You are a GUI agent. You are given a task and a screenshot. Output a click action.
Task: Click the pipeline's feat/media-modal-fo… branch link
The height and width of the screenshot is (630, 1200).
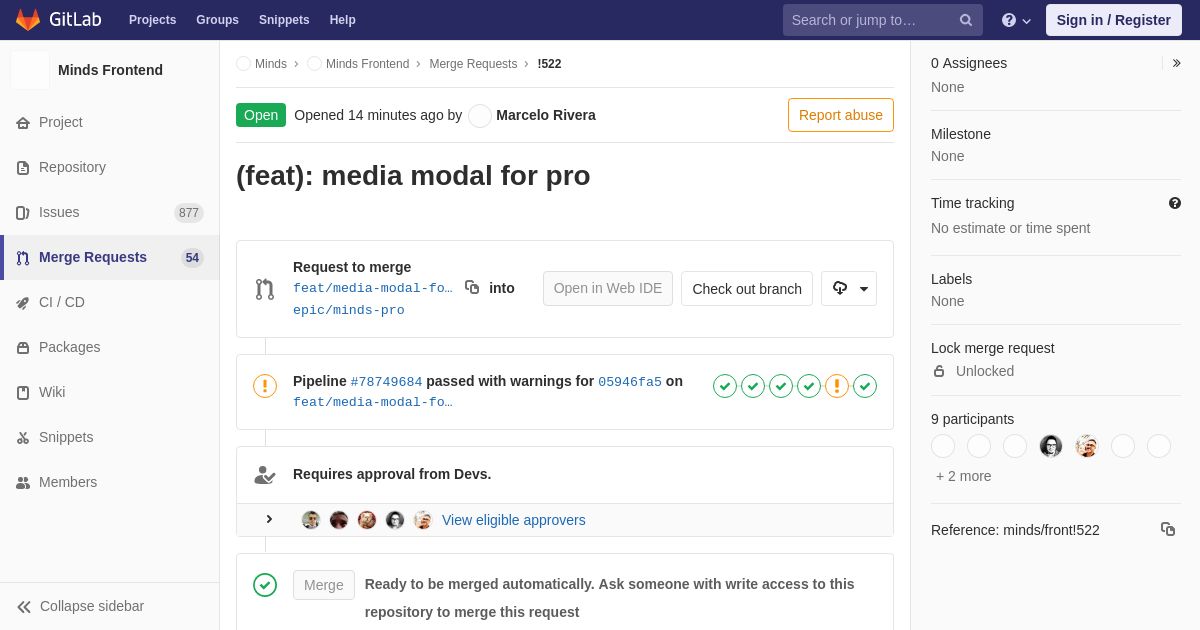click(373, 402)
